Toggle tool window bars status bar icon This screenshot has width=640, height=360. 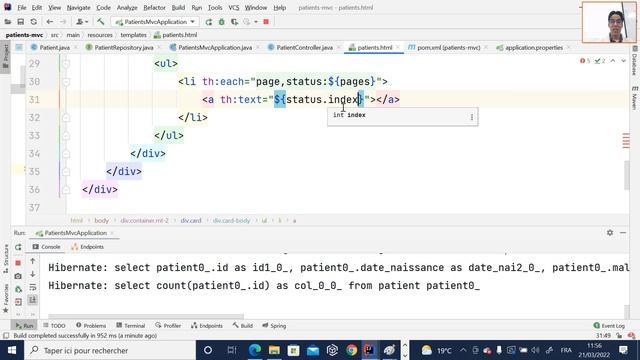(6, 336)
